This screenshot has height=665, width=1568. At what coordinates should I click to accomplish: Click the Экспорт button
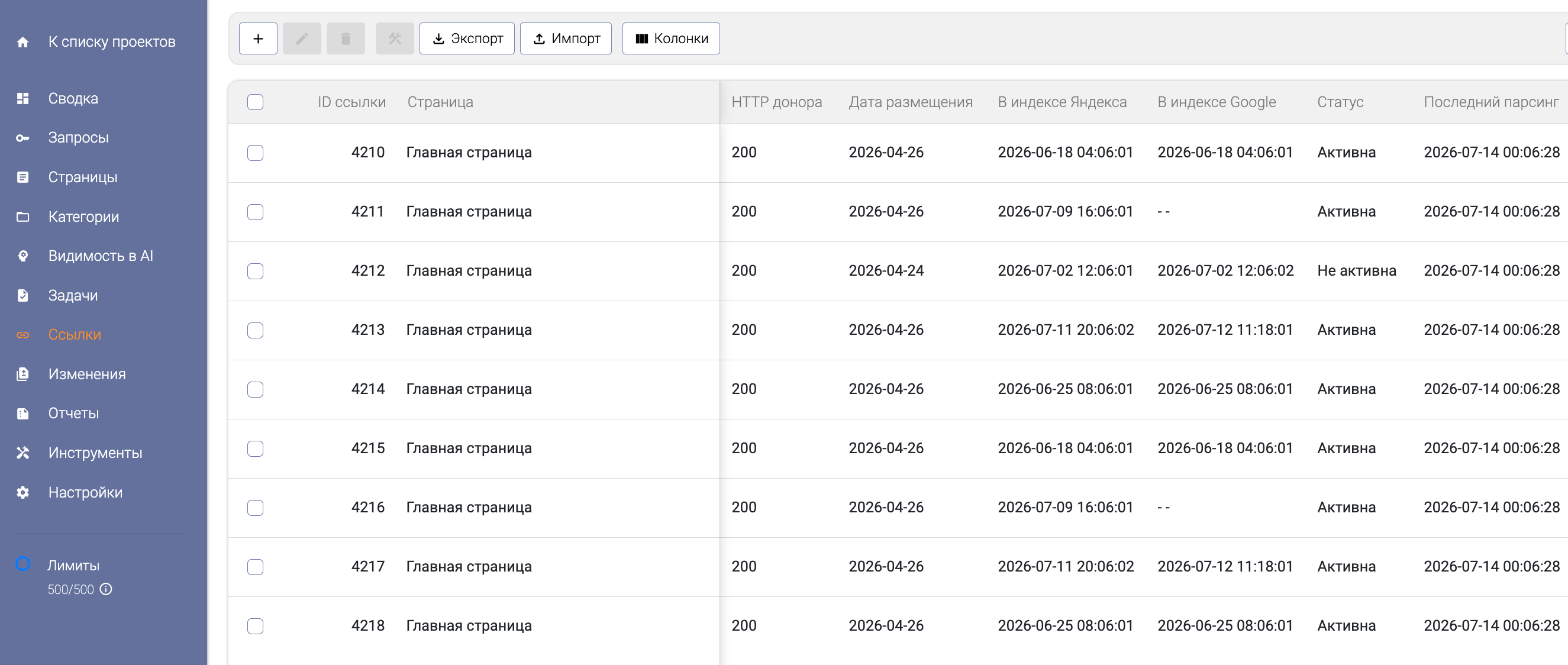(467, 39)
